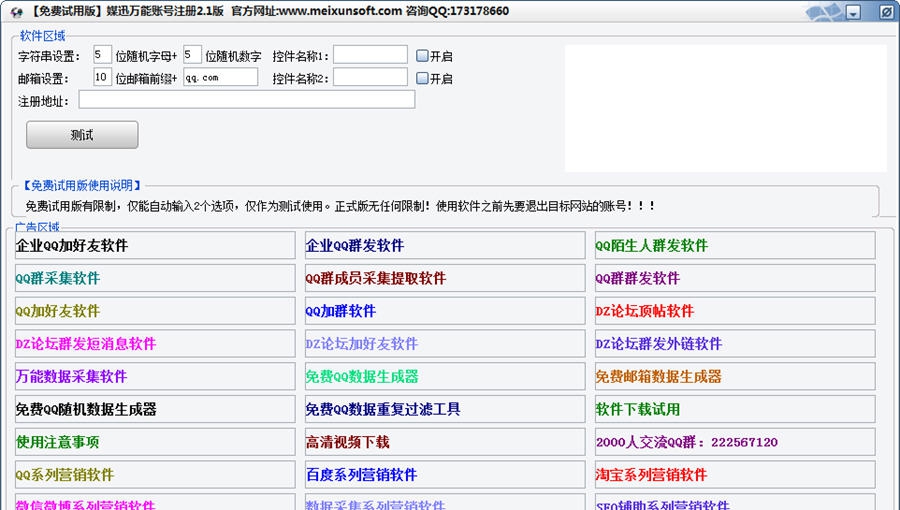Open 淘宝系列营销软件 button

pyautogui.click(x=735, y=474)
